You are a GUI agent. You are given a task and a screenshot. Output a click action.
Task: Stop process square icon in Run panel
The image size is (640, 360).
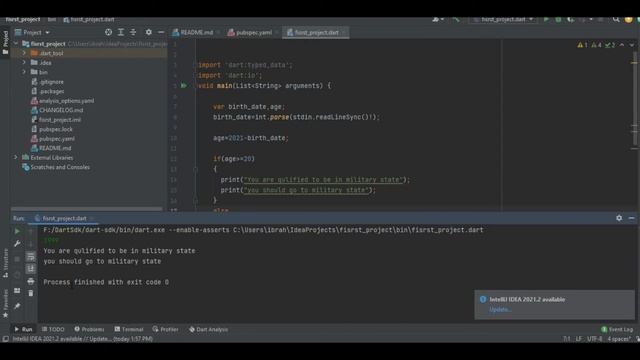click(x=17, y=259)
